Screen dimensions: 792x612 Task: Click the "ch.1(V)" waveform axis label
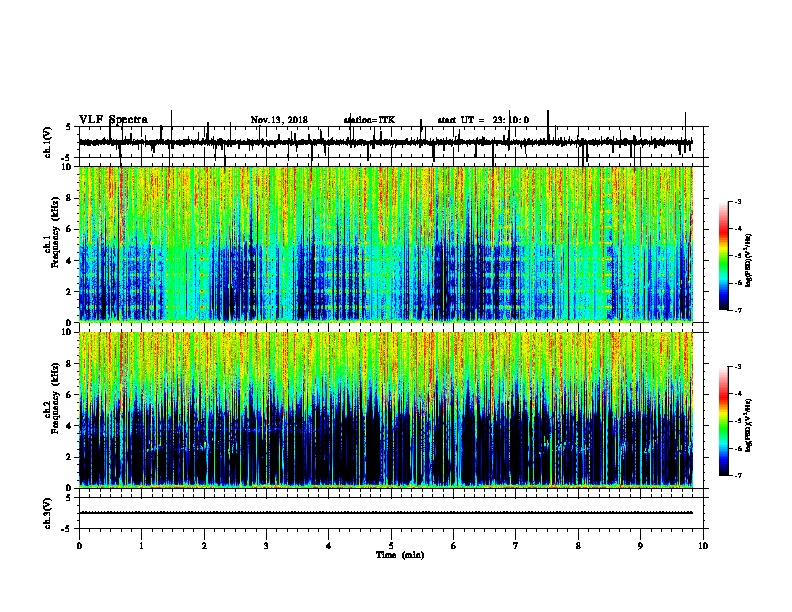[x=48, y=142]
